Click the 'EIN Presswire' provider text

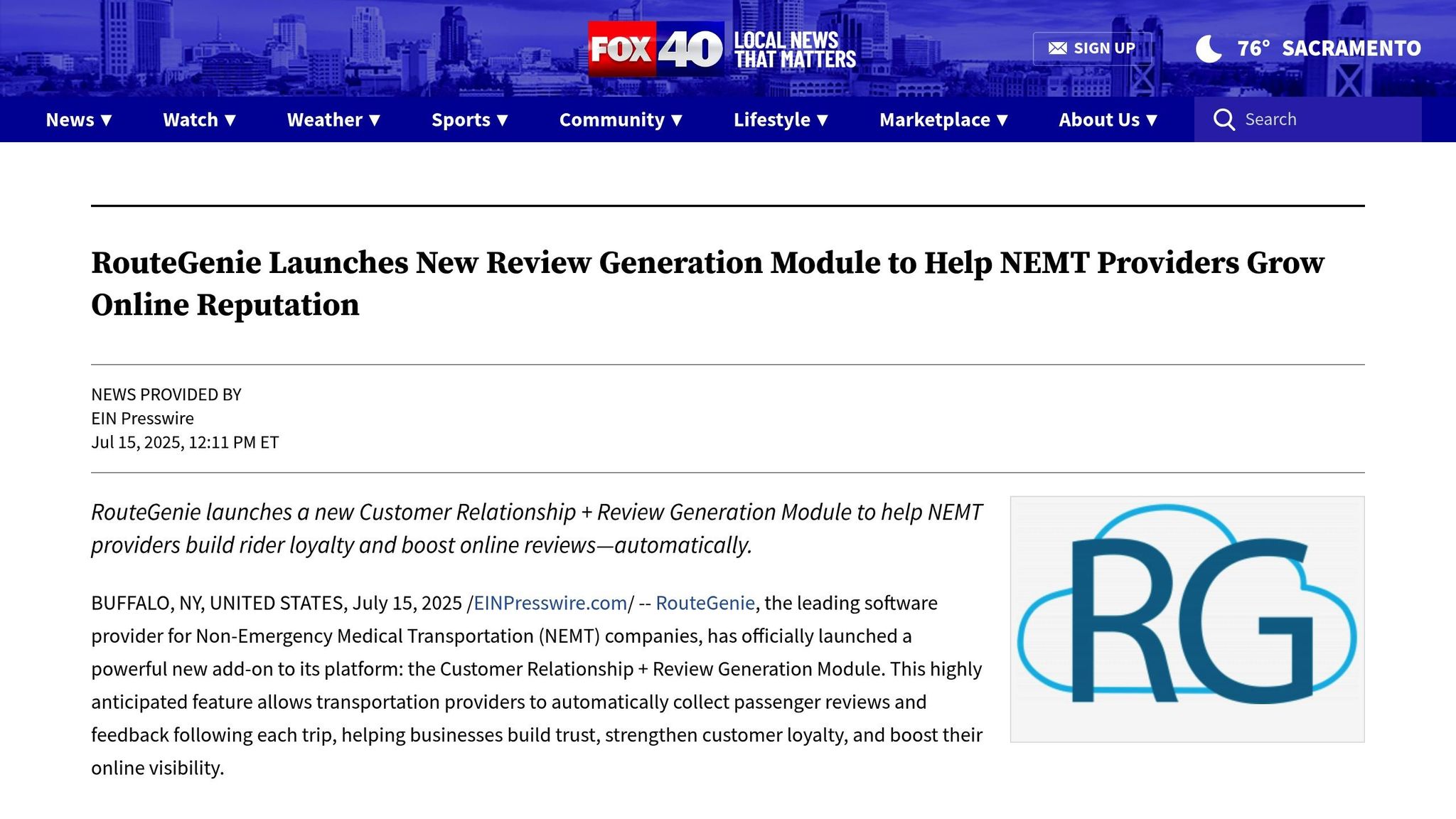click(142, 418)
